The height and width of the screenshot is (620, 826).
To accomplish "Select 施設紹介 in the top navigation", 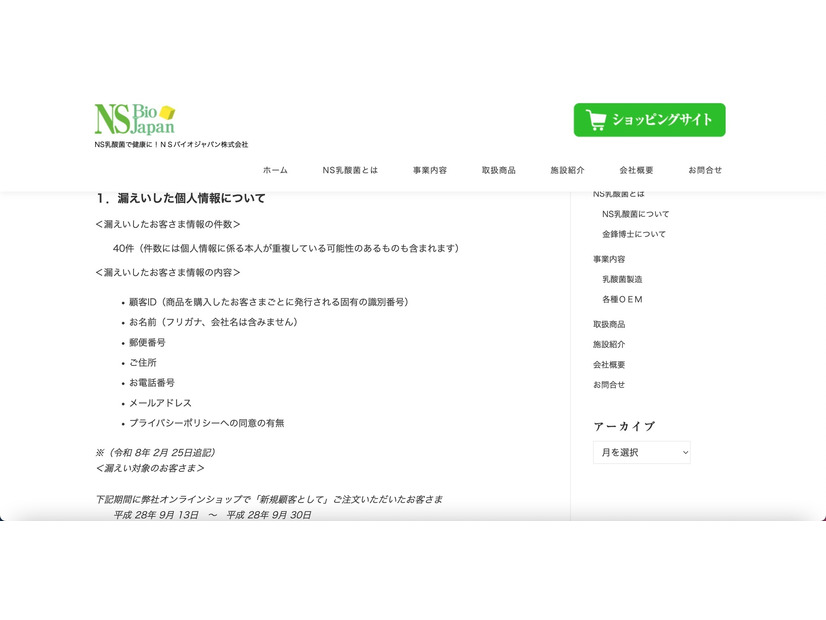I will tap(566, 170).
